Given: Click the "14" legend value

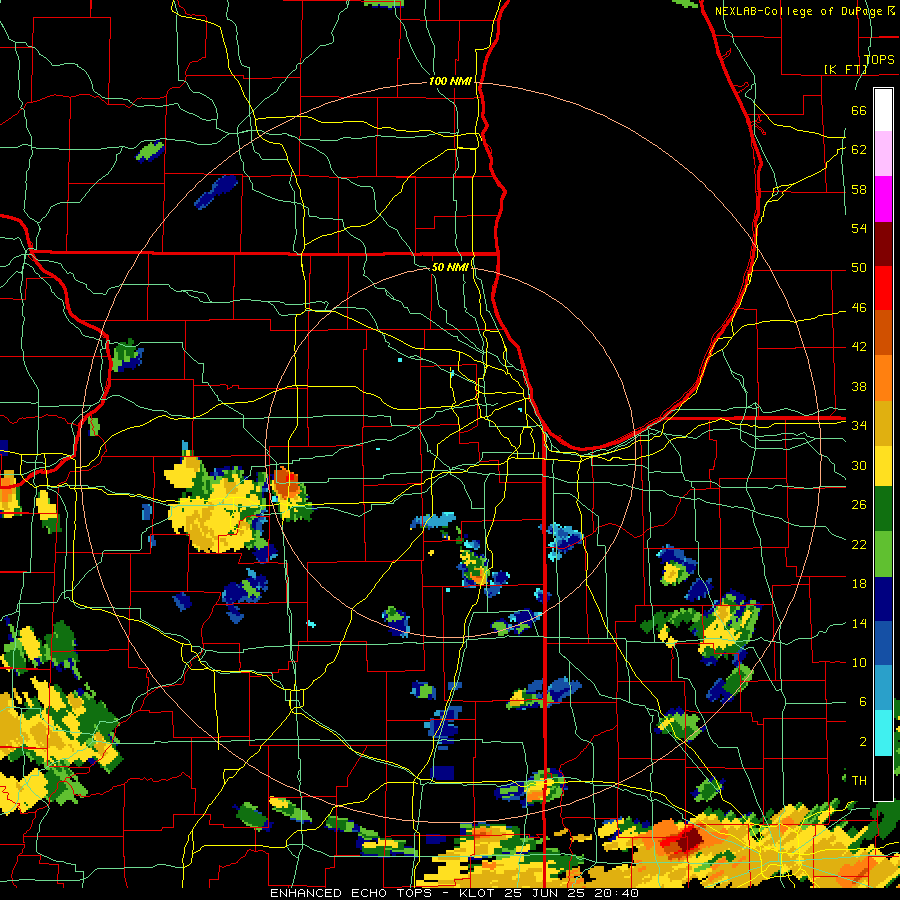Looking at the screenshot, I should [x=859, y=623].
